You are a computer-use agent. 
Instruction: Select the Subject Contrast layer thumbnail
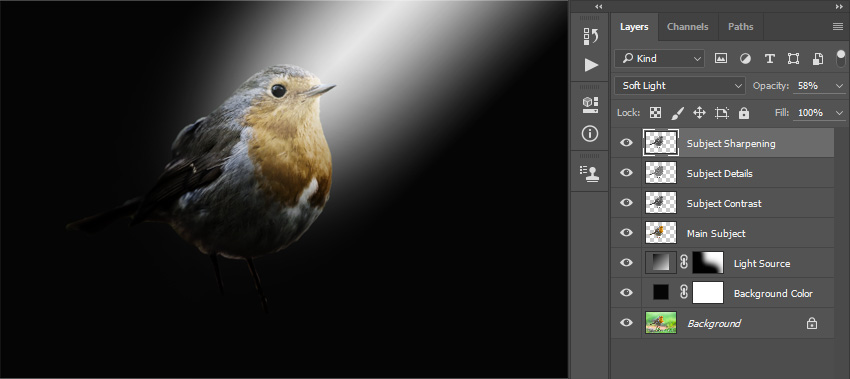point(661,203)
